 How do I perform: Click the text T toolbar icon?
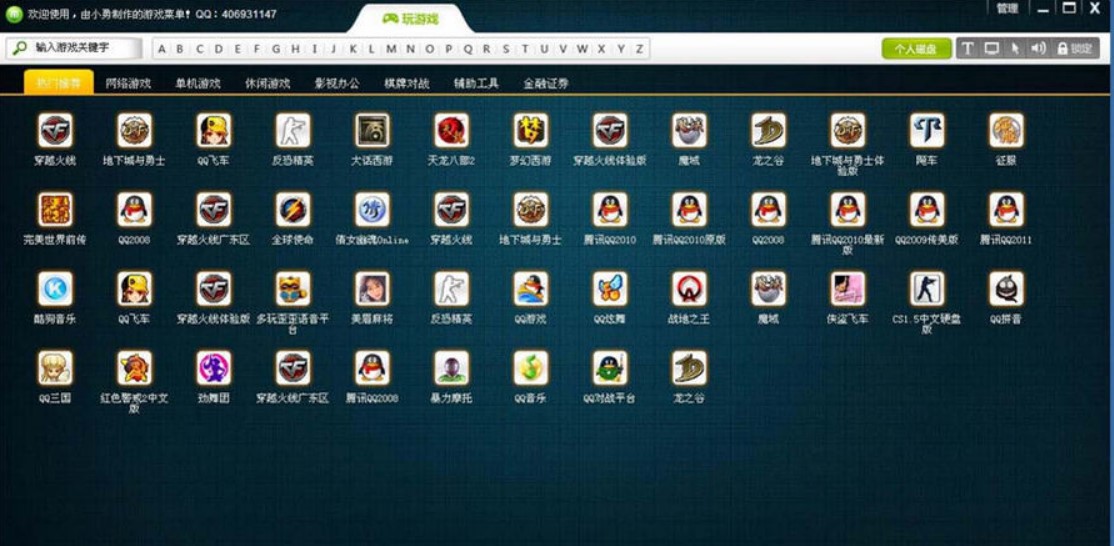[x=968, y=48]
